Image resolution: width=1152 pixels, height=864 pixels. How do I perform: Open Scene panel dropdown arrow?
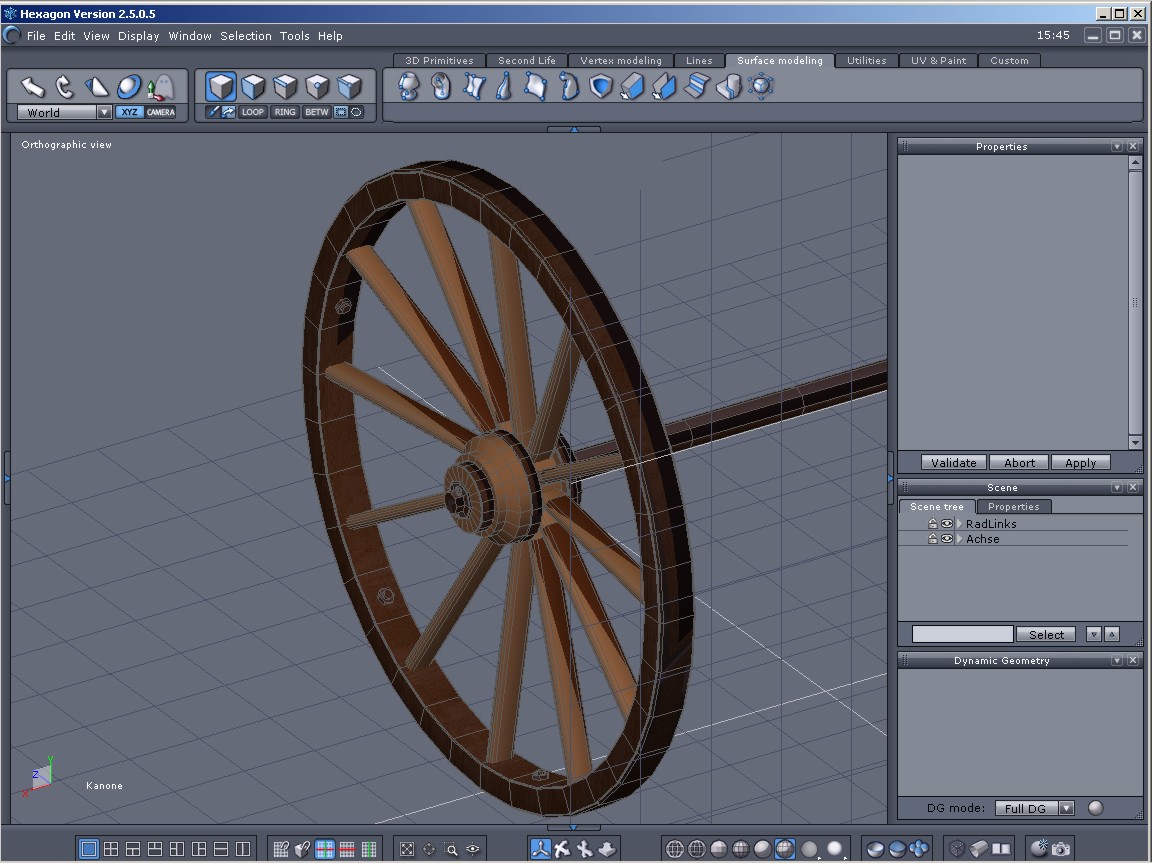pyautogui.click(x=1117, y=488)
